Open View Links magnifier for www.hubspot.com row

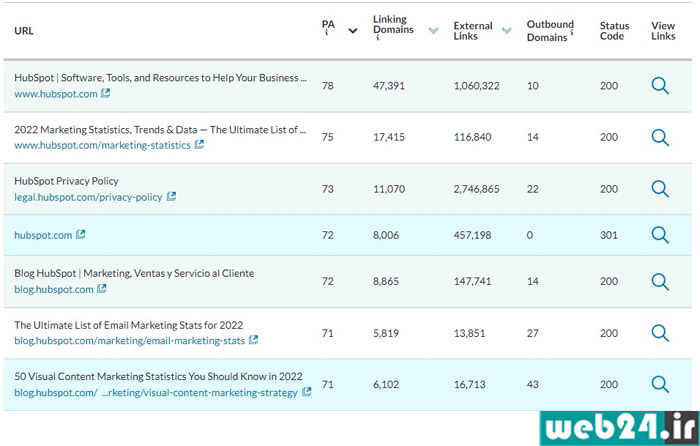click(x=660, y=86)
